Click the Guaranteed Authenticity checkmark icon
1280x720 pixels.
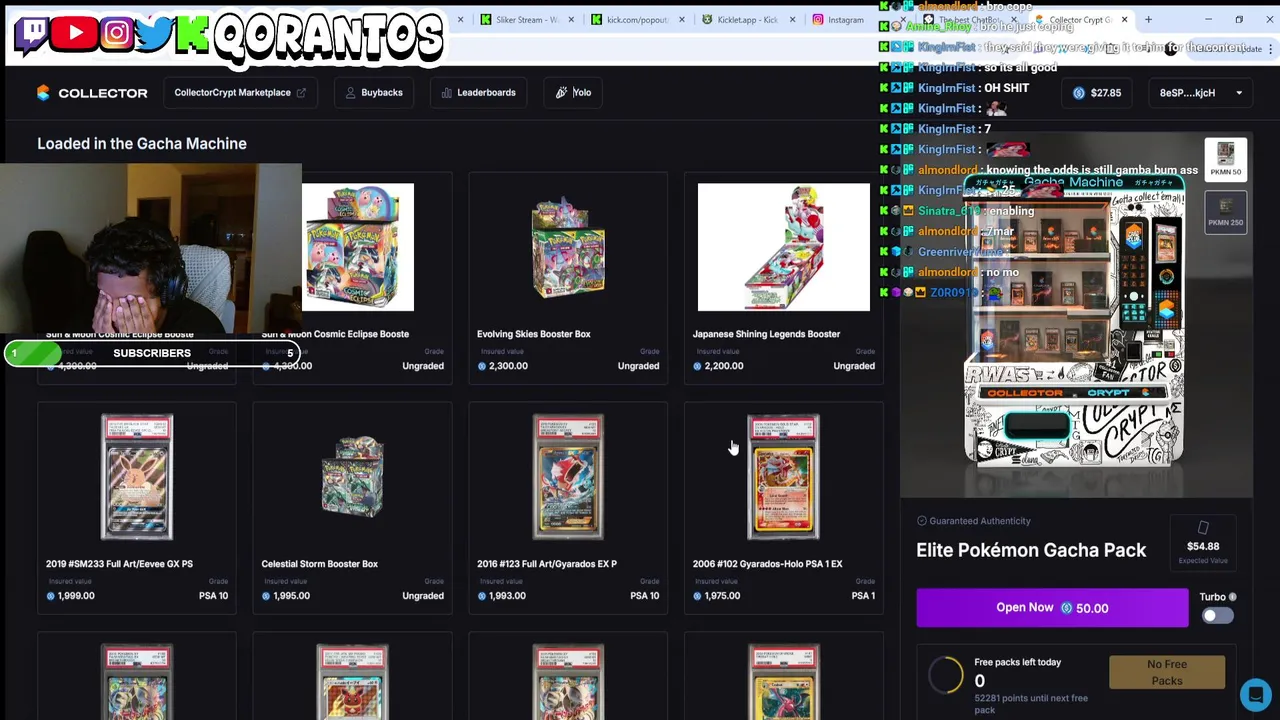pyautogui.click(x=921, y=521)
